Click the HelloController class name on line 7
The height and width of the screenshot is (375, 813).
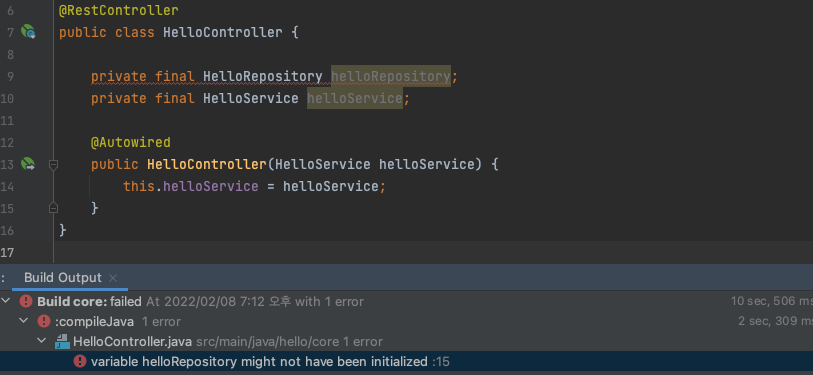pos(223,32)
